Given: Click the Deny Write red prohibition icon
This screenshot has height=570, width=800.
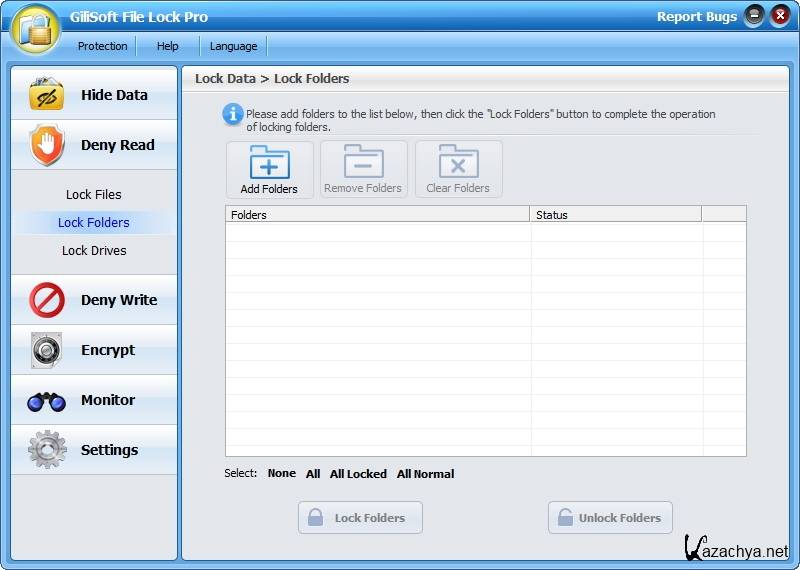Looking at the screenshot, I should tap(46, 300).
